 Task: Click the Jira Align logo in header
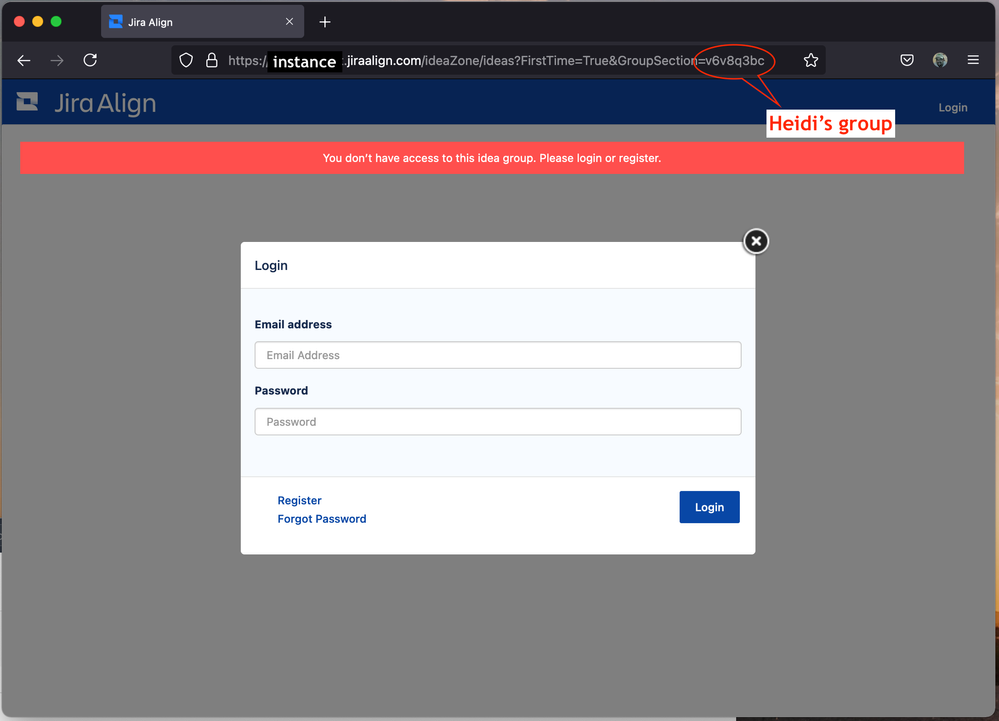(x=86, y=103)
